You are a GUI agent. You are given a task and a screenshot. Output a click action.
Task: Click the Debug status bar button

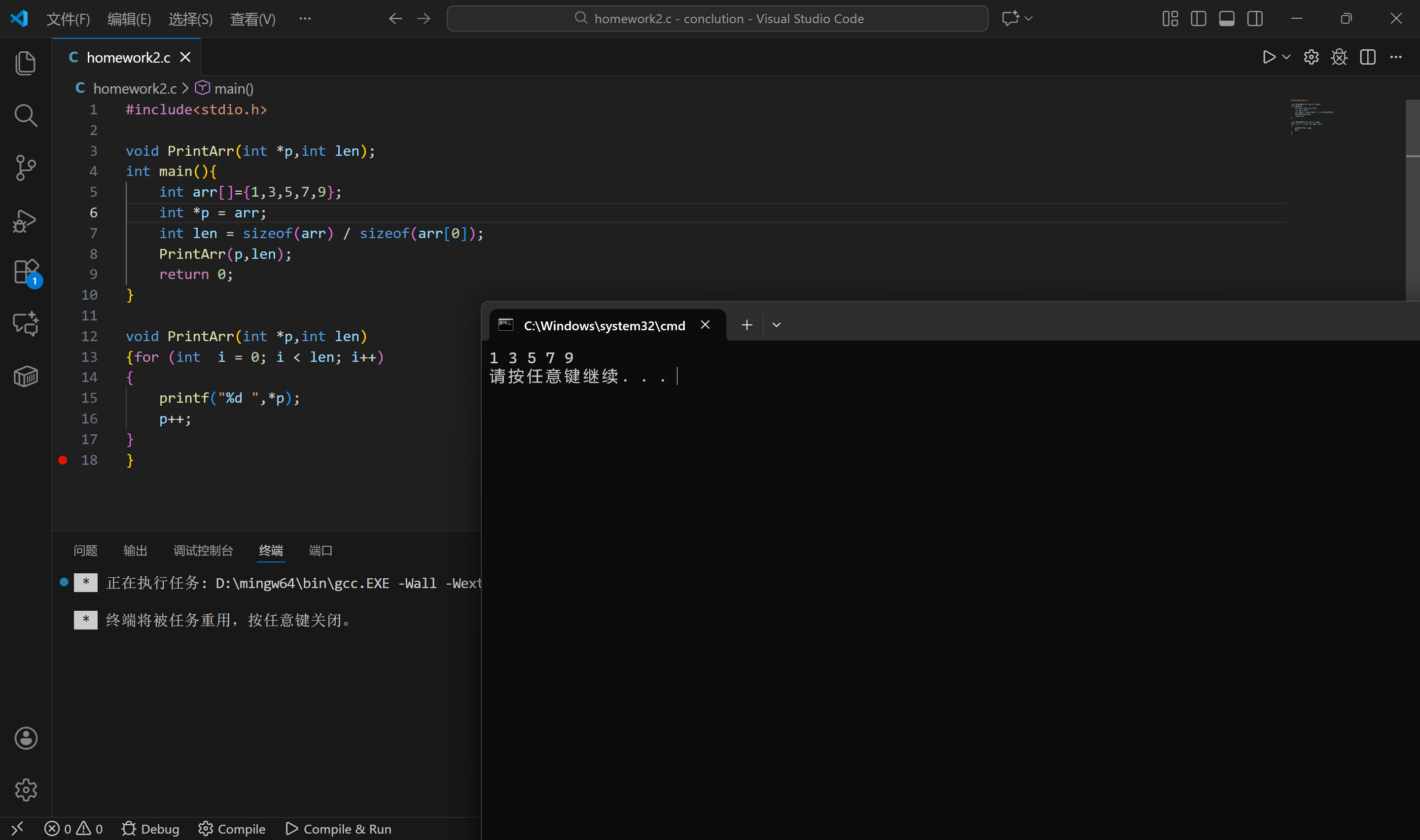[x=150, y=829]
